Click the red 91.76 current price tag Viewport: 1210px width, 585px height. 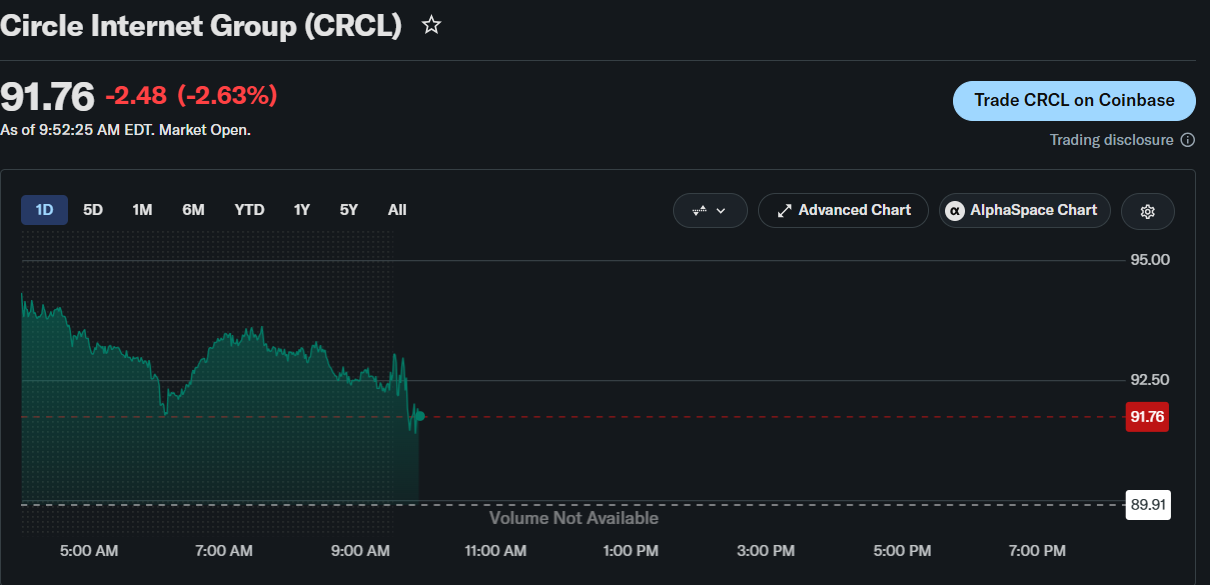tap(1147, 417)
